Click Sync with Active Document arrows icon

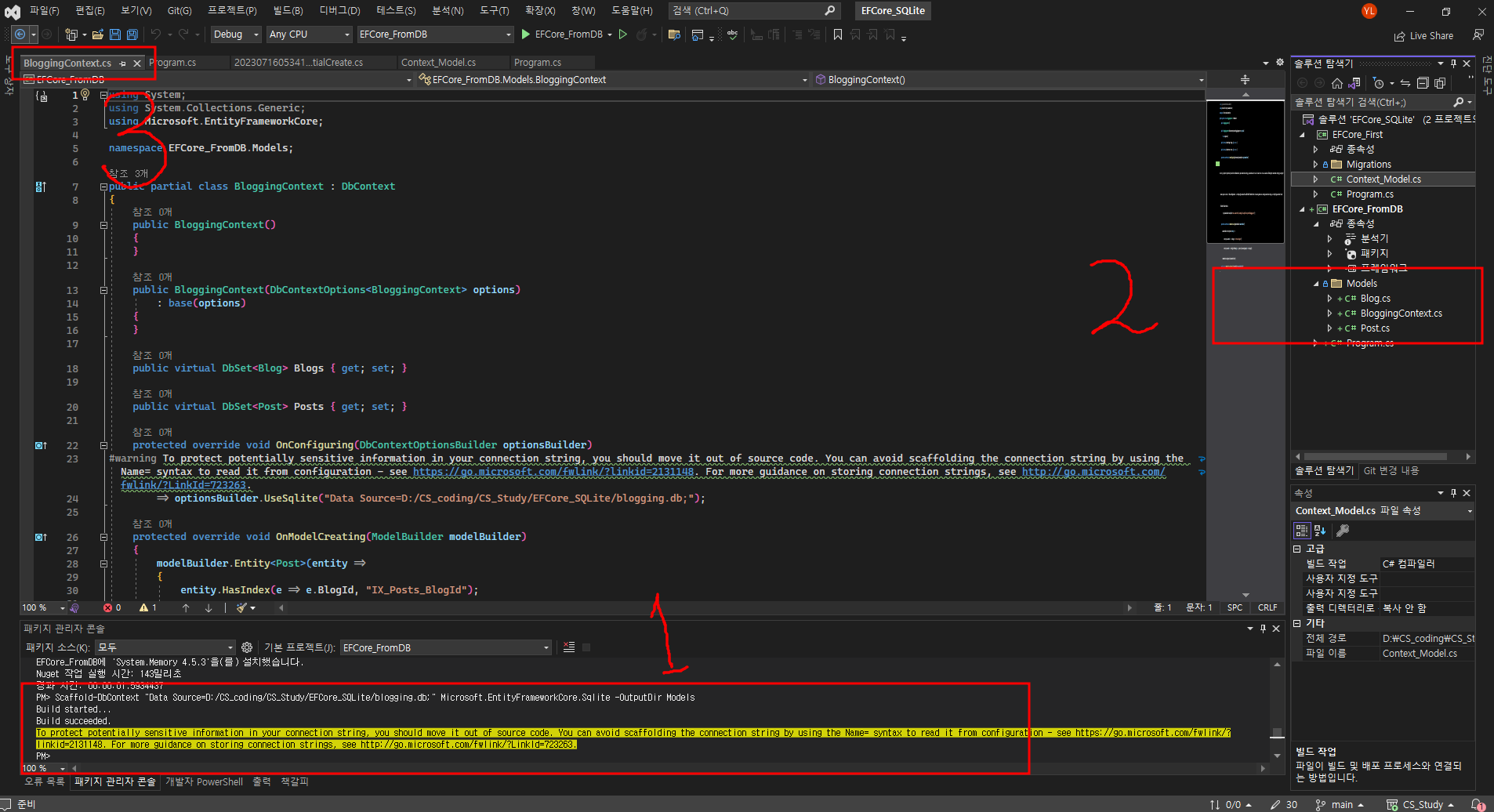tap(1405, 83)
